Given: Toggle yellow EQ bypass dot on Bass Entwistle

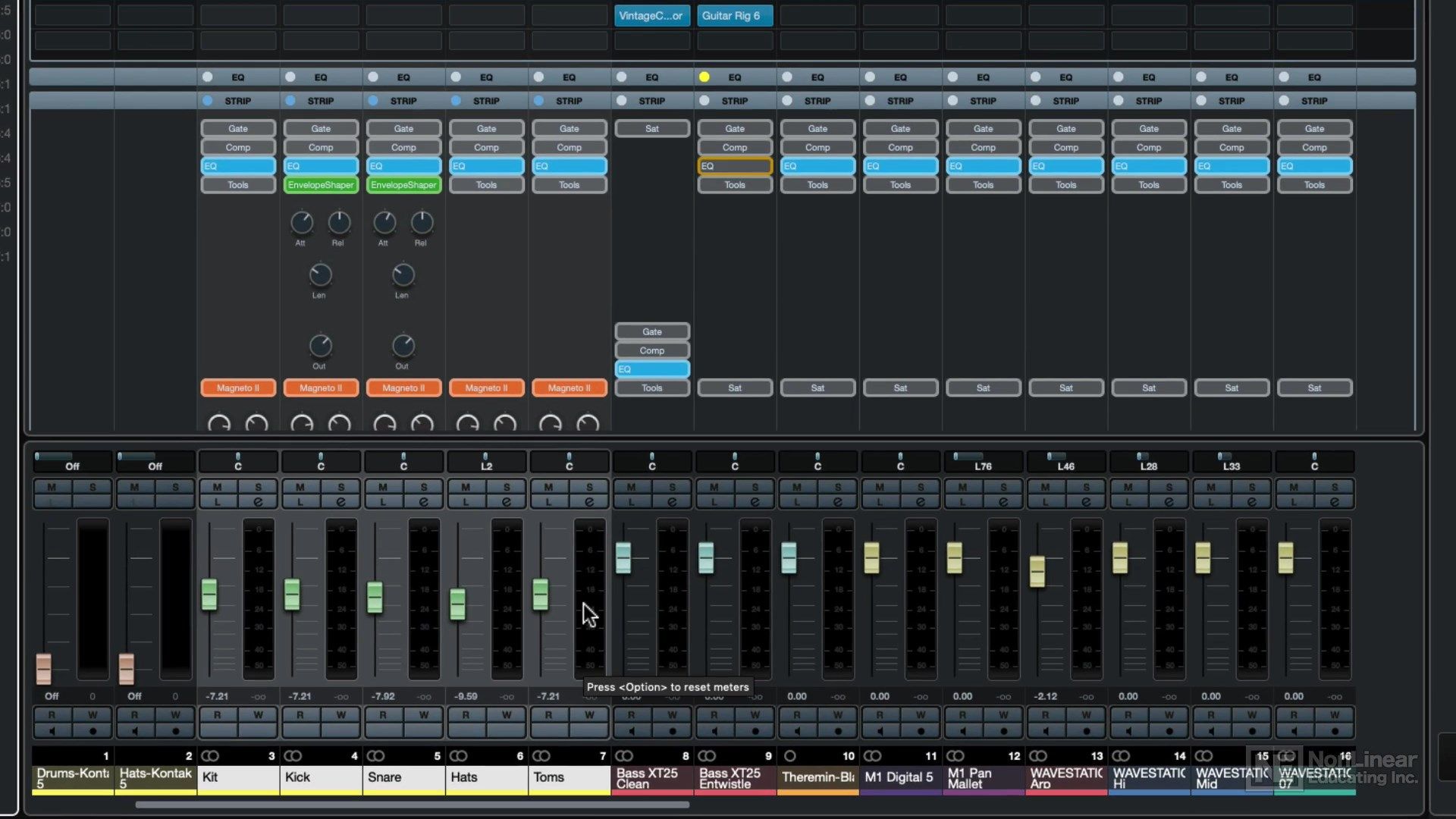Looking at the screenshot, I should click(x=704, y=77).
